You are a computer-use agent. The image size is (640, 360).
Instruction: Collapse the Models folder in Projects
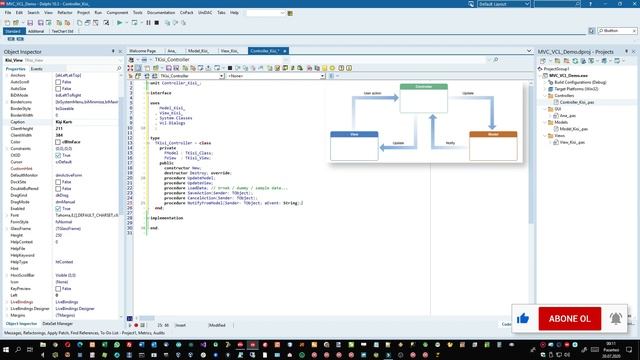pos(545,122)
